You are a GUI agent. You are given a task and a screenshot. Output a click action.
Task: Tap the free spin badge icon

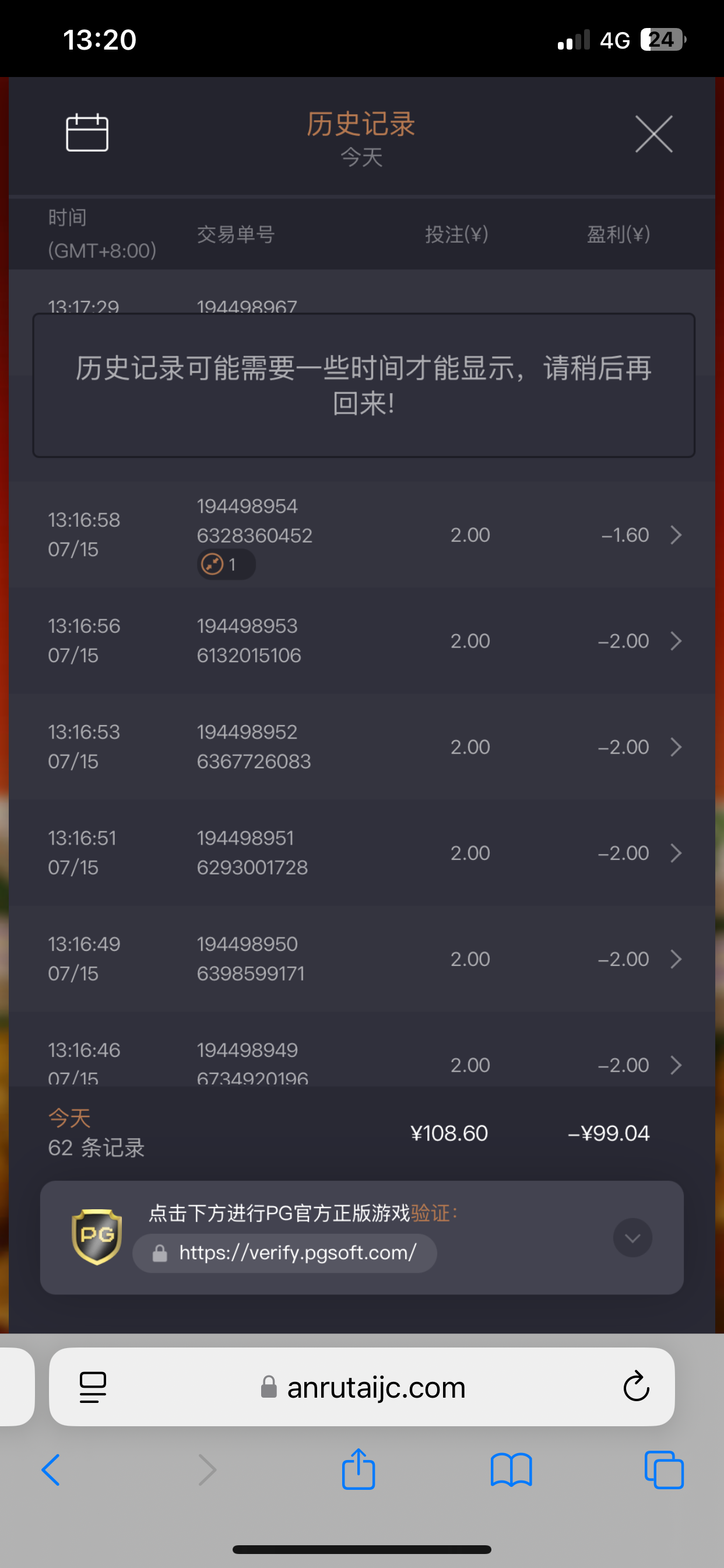(212, 564)
